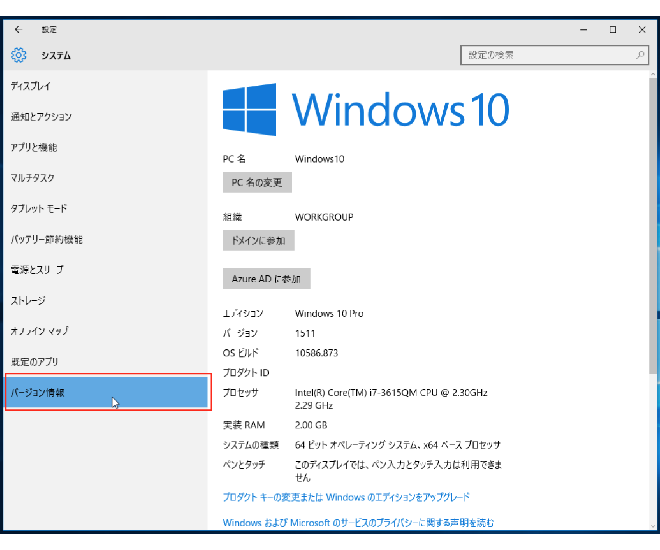
Task: Select ストレージ in sidebar
Action: (106, 300)
